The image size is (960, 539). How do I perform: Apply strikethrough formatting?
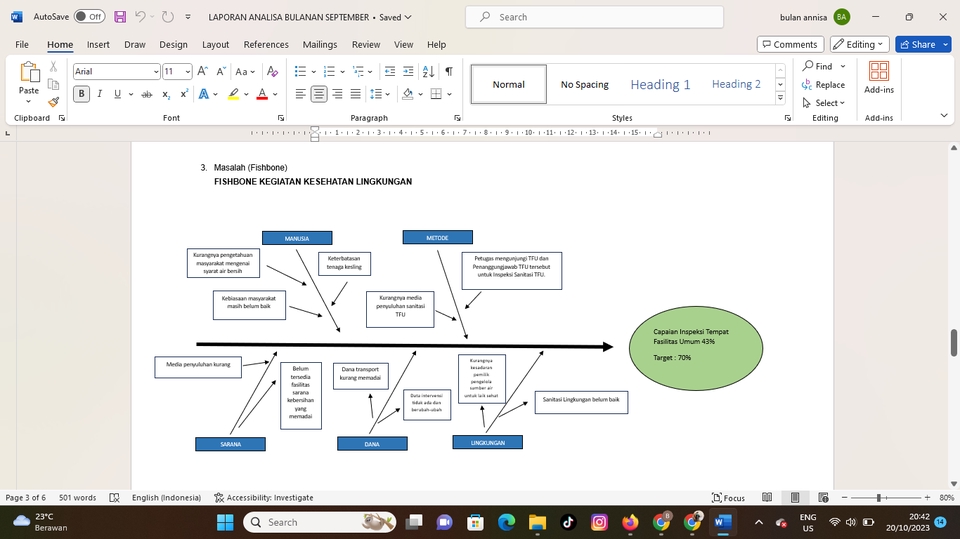pyautogui.click(x=146, y=94)
